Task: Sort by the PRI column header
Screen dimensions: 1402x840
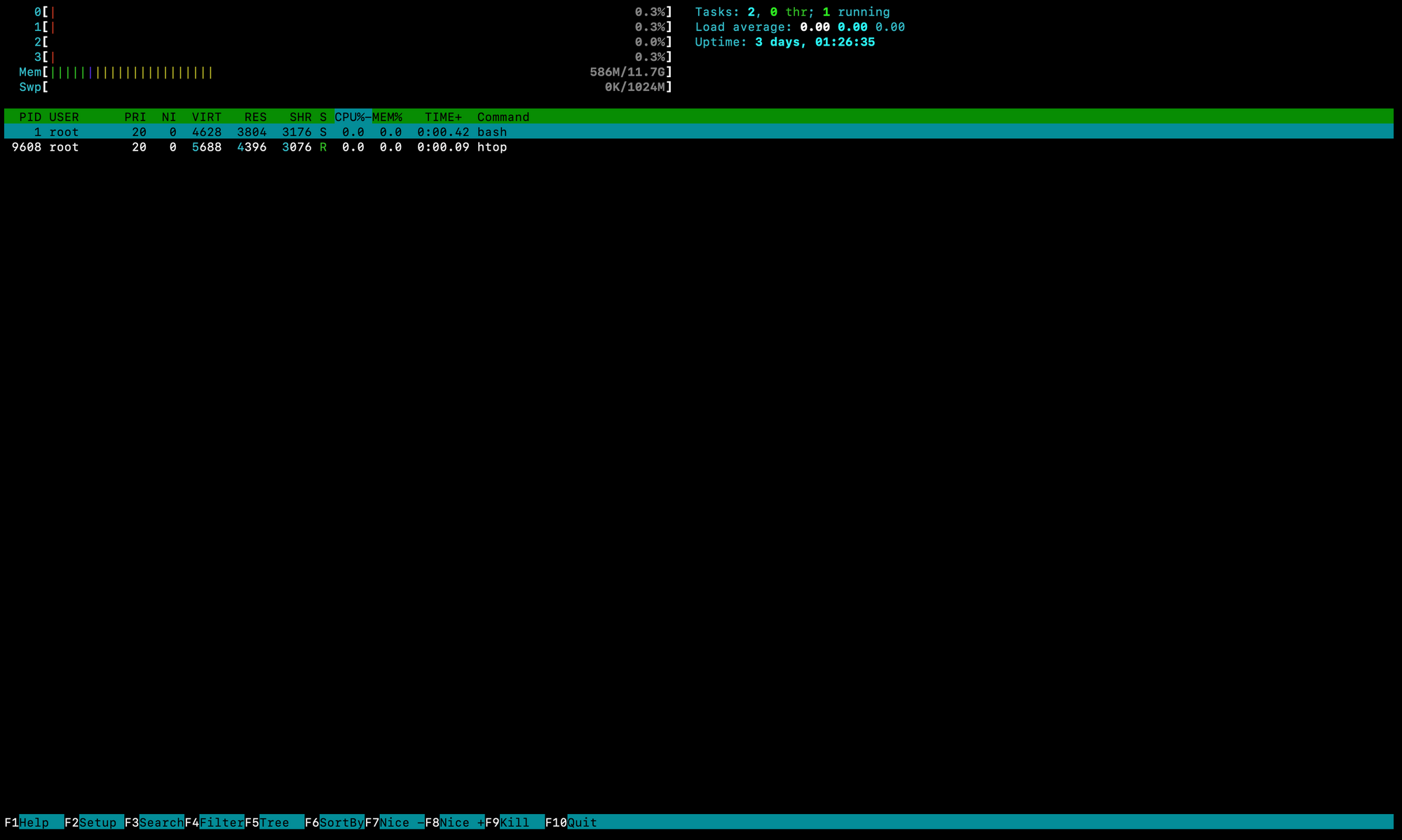Action: (135, 117)
